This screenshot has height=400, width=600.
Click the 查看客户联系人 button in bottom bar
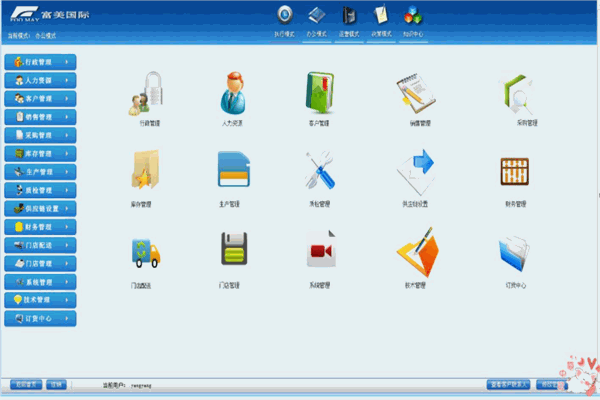(x=508, y=384)
